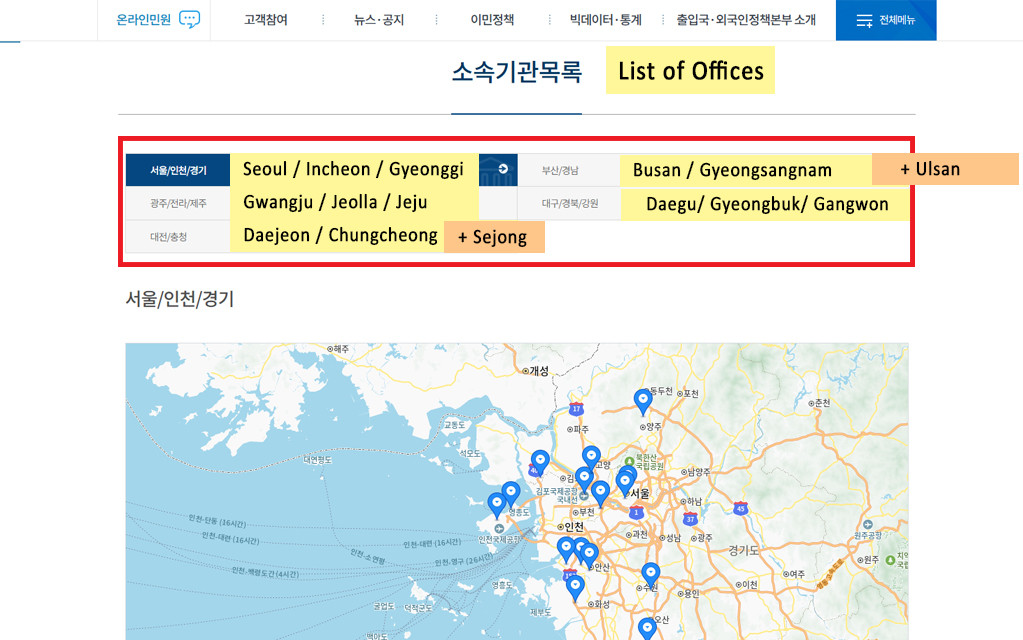This screenshot has height=640, width=1023.
Task: Click the westernmost map pin near 영종도
Action: [496, 504]
